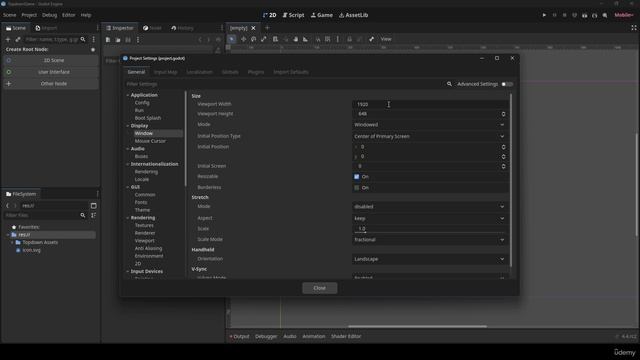Open the Localization tab in Project Settings
This screenshot has width=640, height=360.
(x=200, y=72)
